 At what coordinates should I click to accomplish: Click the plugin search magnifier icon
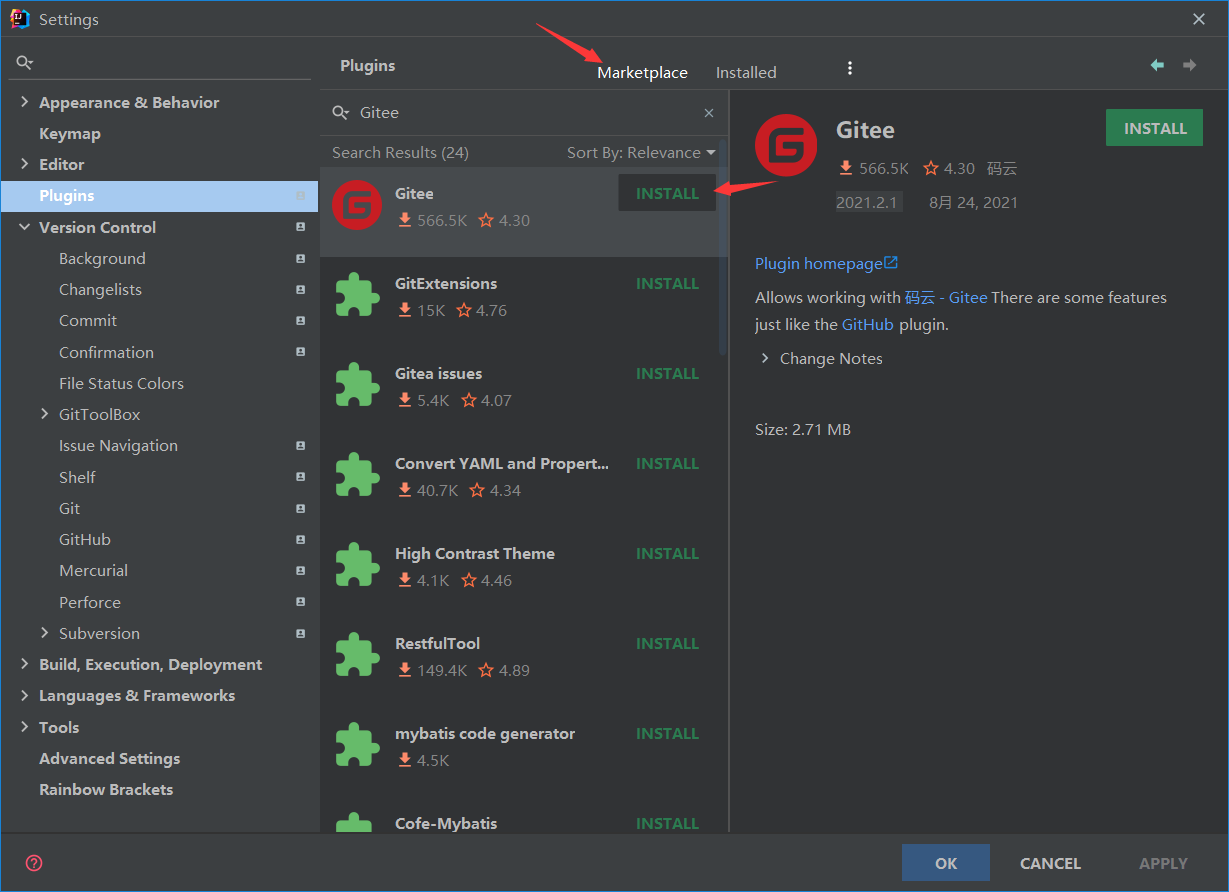click(341, 113)
